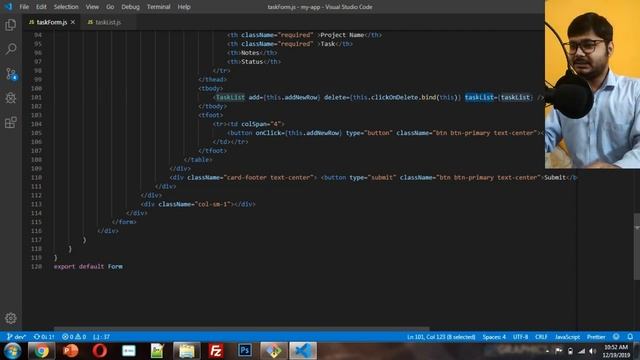Open PowerPoint from the taskbar
This screenshot has height=360, width=640.
pyautogui.click(x=71, y=351)
